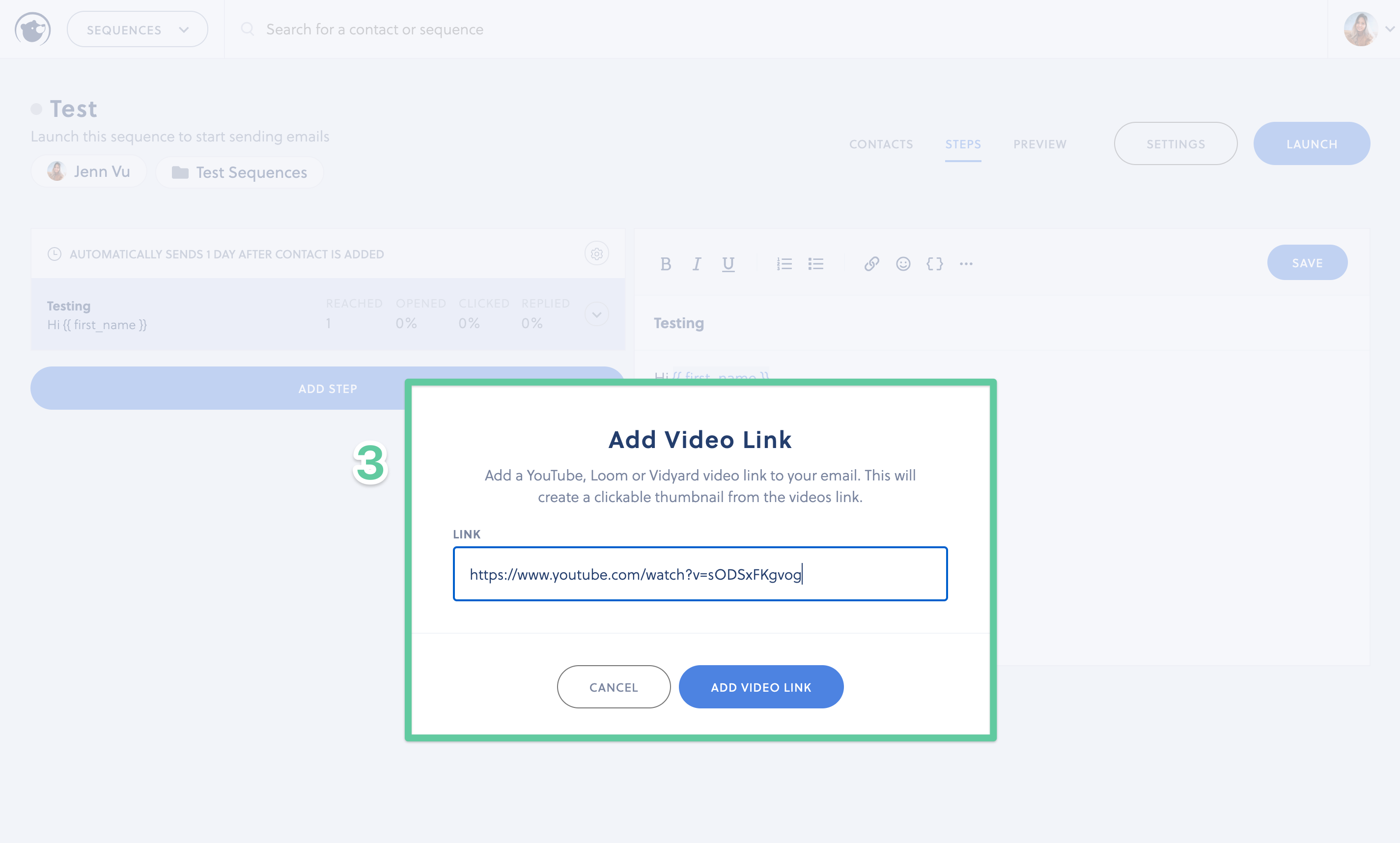The height and width of the screenshot is (843, 1400).
Task: Apply underline formatting icon
Action: [x=728, y=264]
